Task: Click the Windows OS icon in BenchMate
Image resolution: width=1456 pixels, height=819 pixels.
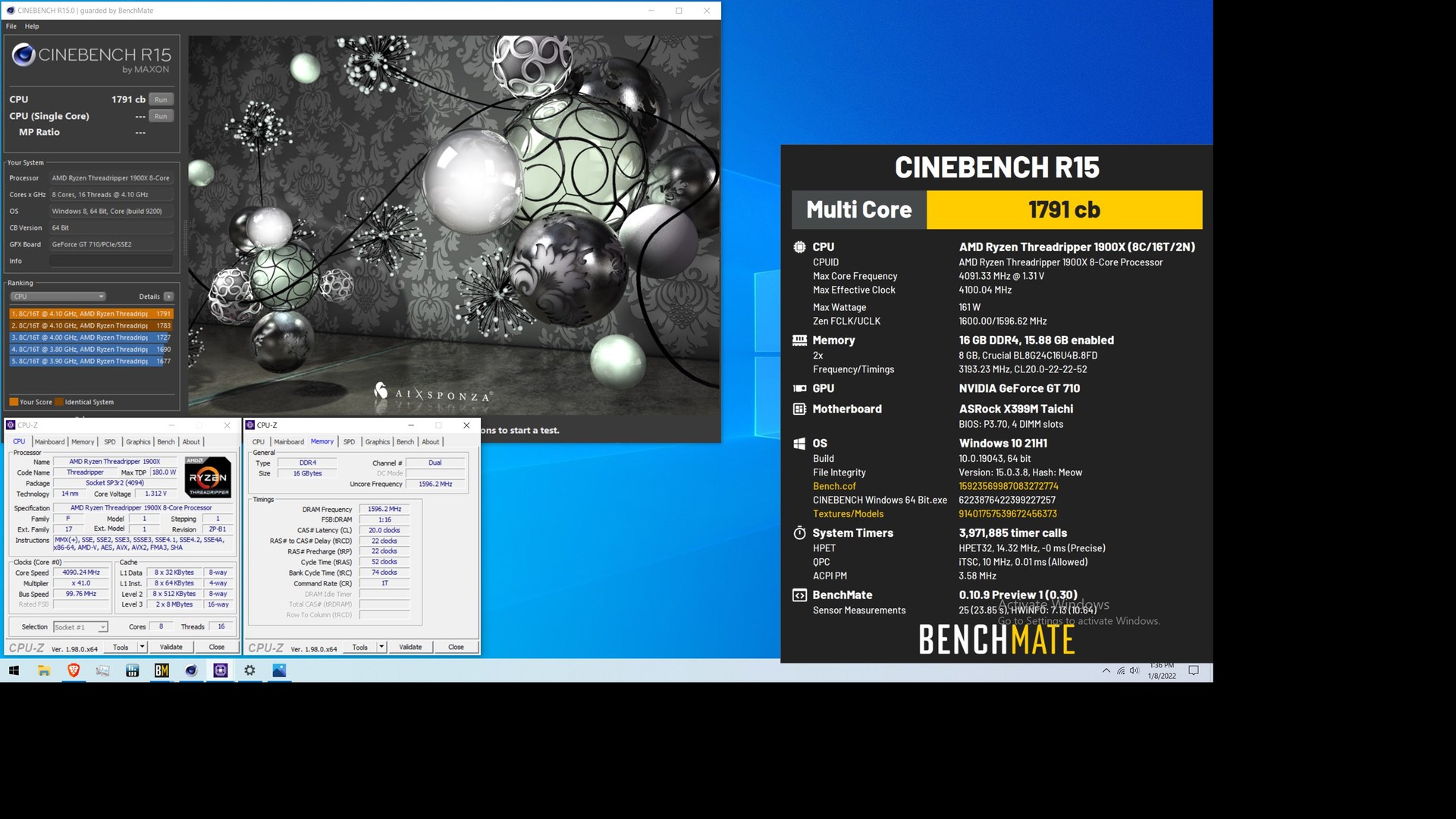Action: point(799,444)
